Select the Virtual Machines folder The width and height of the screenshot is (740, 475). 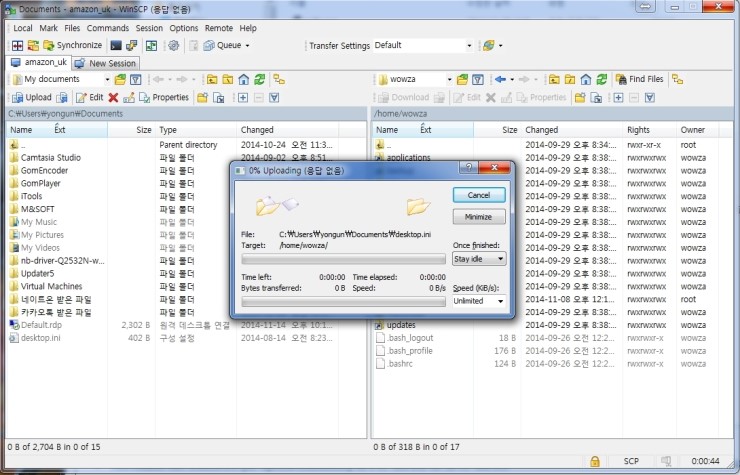tap(51, 286)
